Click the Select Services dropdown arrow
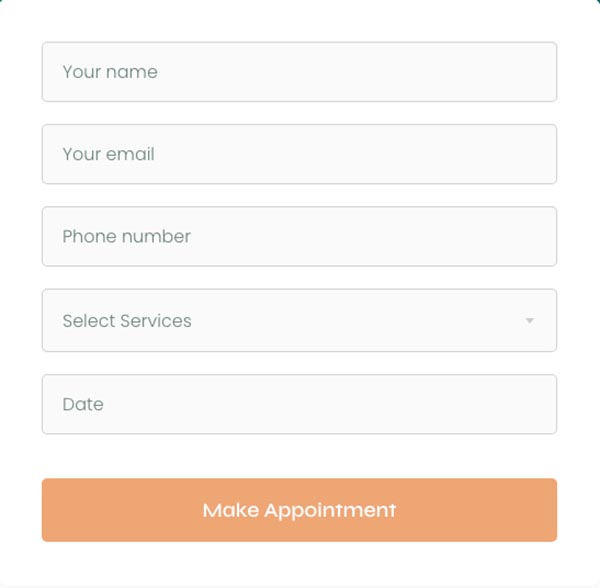 click(x=529, y=321)
